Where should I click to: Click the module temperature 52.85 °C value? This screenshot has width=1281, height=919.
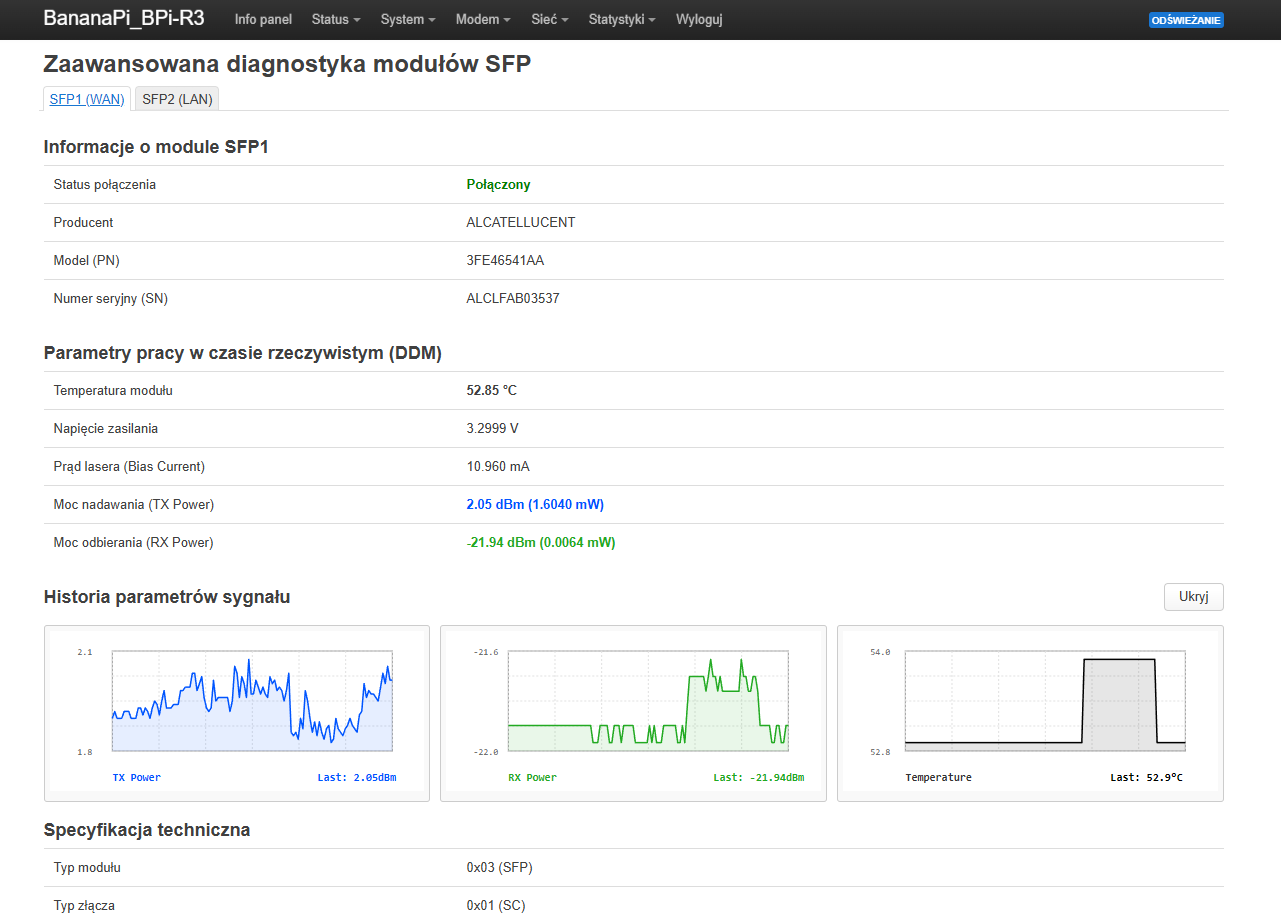pyautogui.click(x=492, y=391)
